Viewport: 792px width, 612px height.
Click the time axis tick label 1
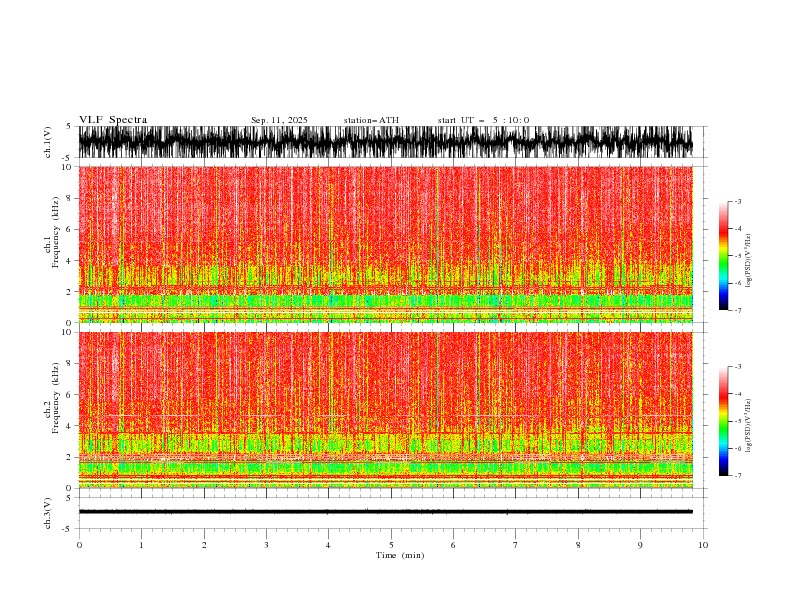click(x=141, y=545)
